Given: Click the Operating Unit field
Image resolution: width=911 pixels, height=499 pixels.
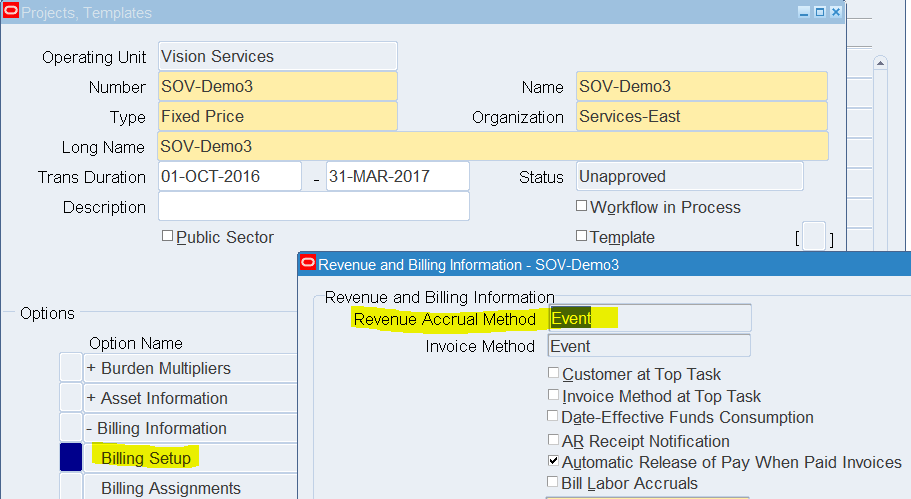Looking at the screenshot, I should (278, 56).
